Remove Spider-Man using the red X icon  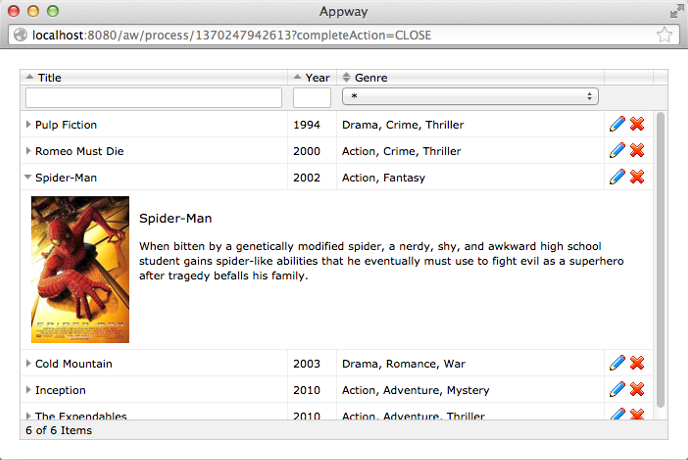click(637, 177)
